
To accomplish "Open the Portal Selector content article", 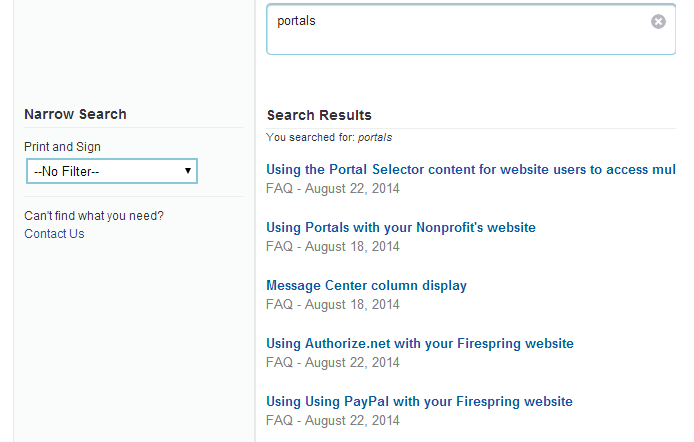I will coord(470,170).
